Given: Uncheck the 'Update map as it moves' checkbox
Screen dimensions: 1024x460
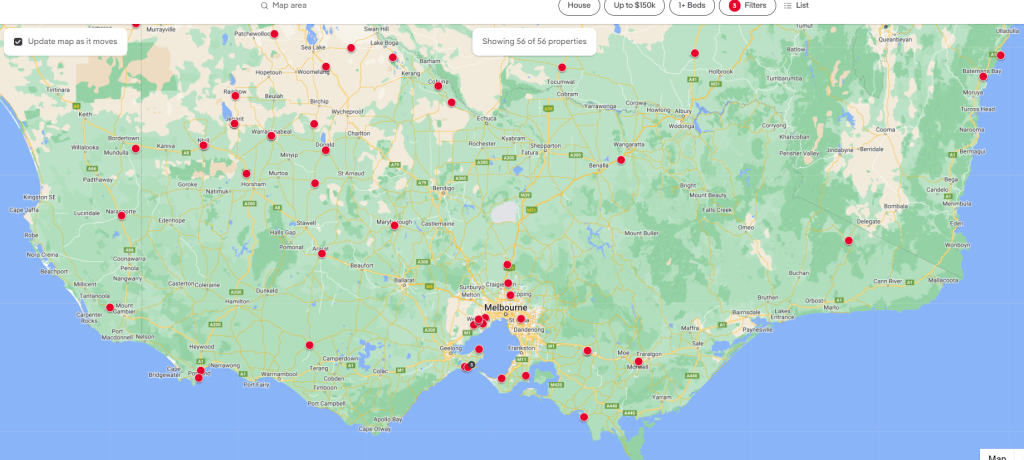Looking at the screenshot, I should pyautogui.click(x=18, y=42).
